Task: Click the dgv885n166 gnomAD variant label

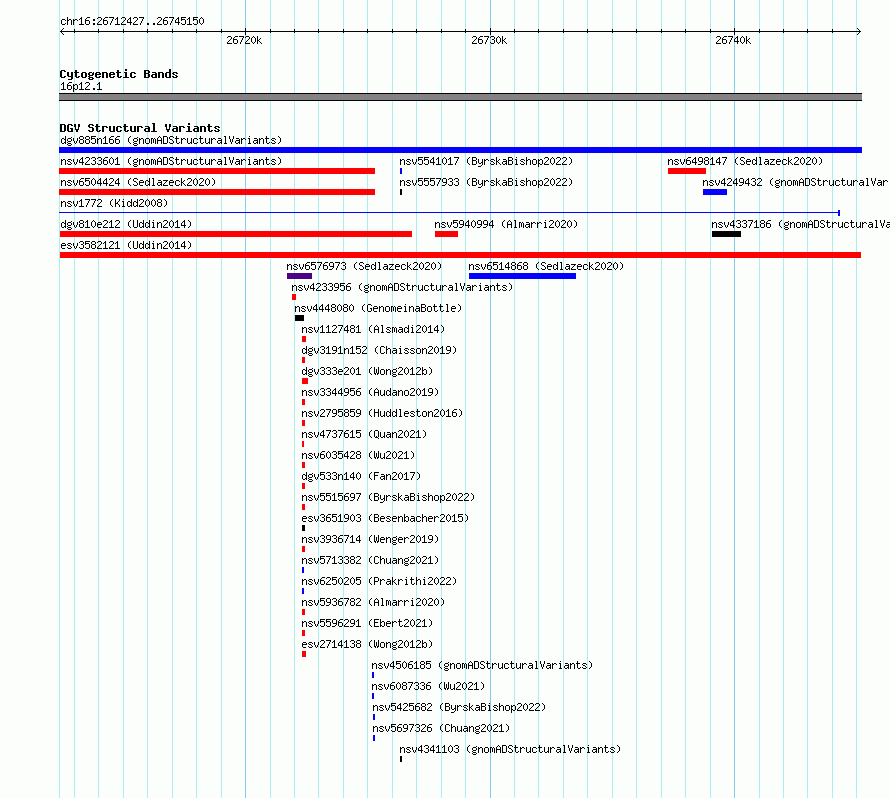Action: [x=171, y=140]
